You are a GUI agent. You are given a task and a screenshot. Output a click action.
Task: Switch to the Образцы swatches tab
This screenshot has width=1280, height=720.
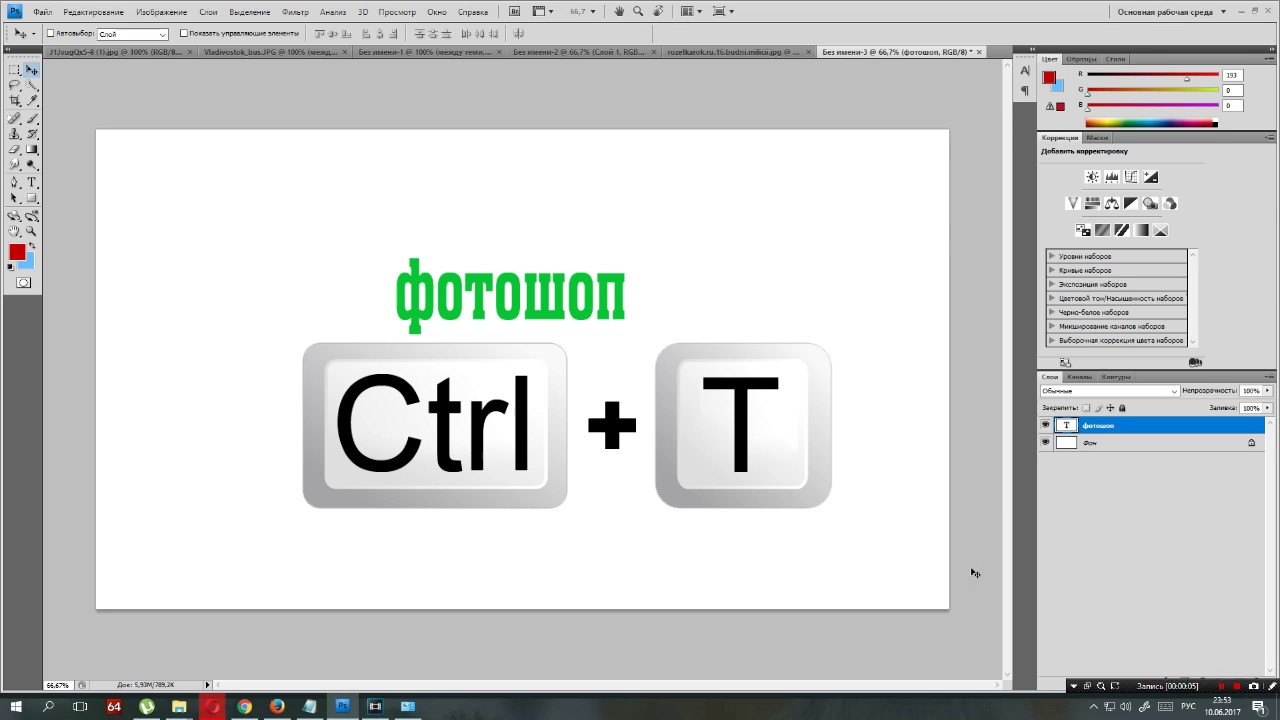click(x=1081, y=59)
